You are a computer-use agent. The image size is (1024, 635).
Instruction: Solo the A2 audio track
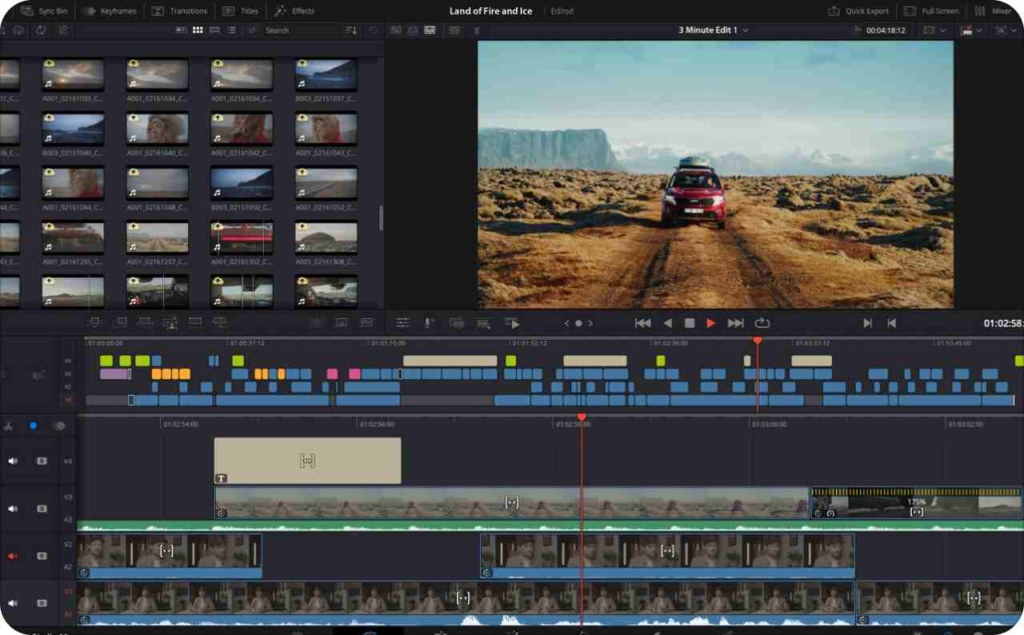click(x=40, y=553)
